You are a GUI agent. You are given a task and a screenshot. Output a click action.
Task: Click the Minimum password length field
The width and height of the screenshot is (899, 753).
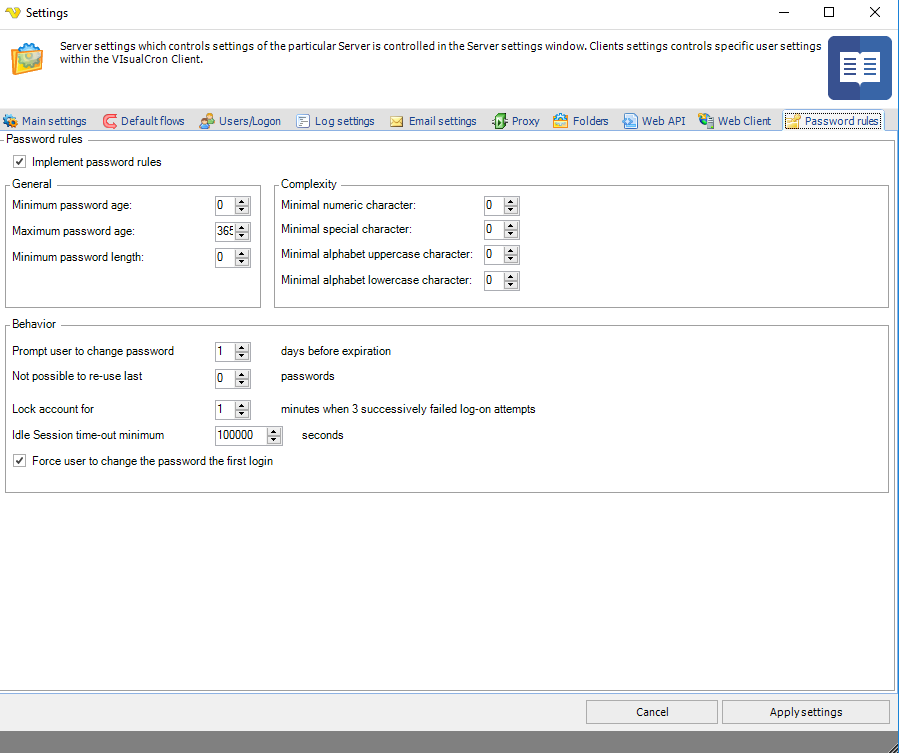(x=224, y=257)
